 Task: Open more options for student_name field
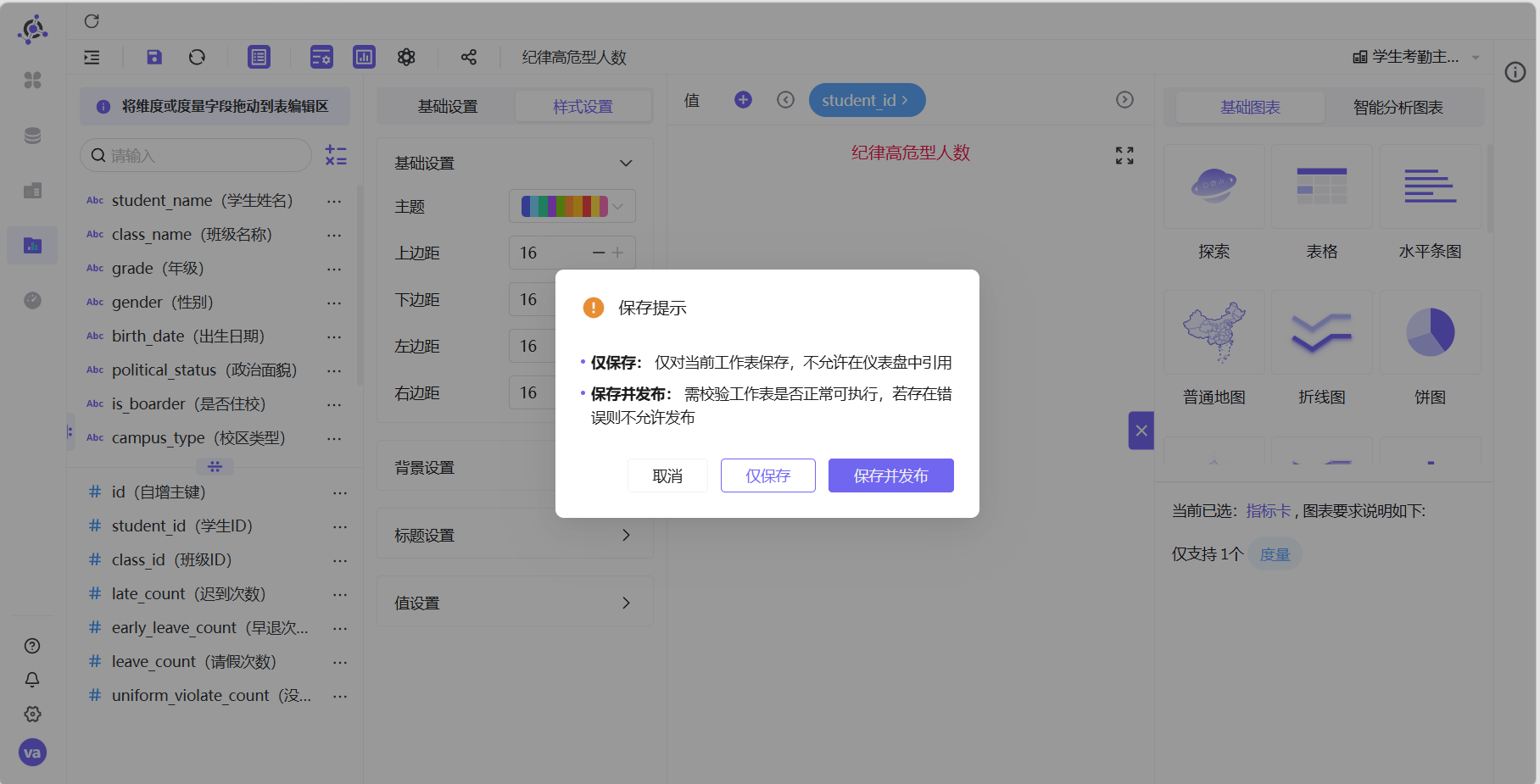click(334, 201)
